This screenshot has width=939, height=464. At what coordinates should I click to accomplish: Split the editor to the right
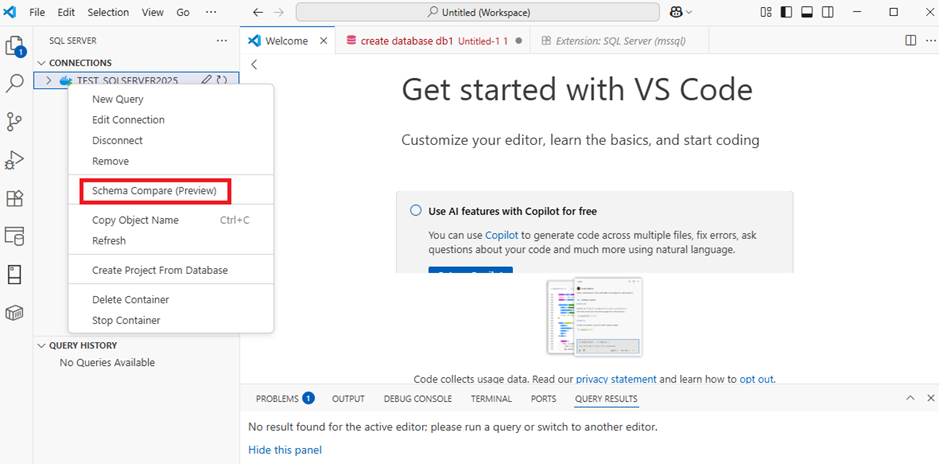pyautogui.click(x=910, y=40)
